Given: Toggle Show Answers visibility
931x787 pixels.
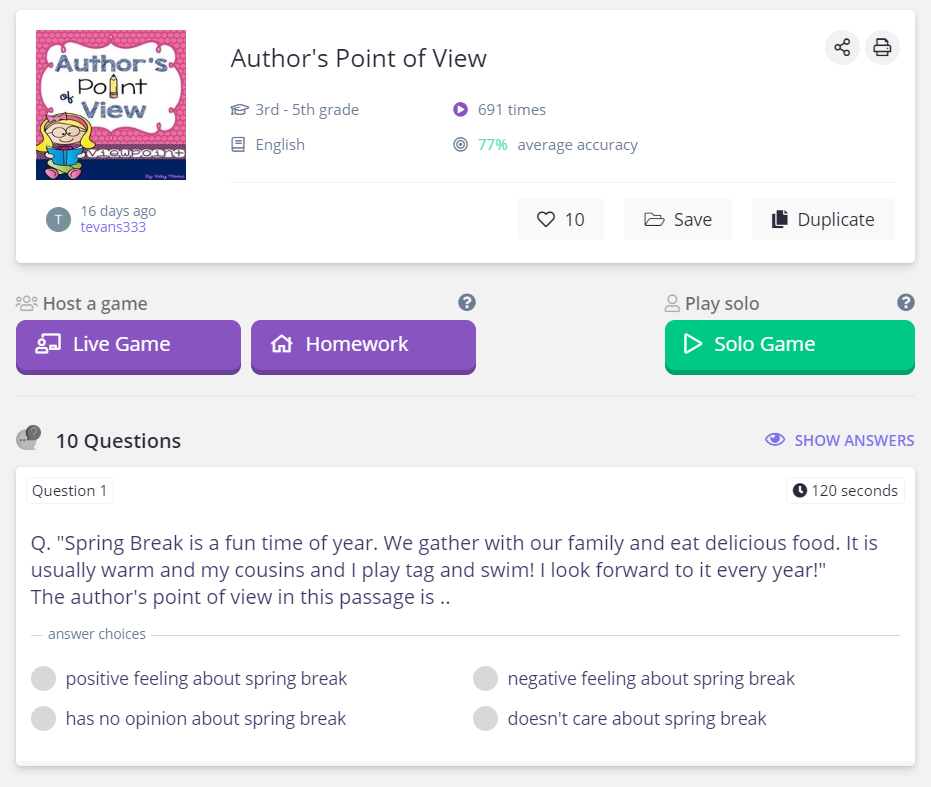Looking at the screenshot, I should click(840, 440).
